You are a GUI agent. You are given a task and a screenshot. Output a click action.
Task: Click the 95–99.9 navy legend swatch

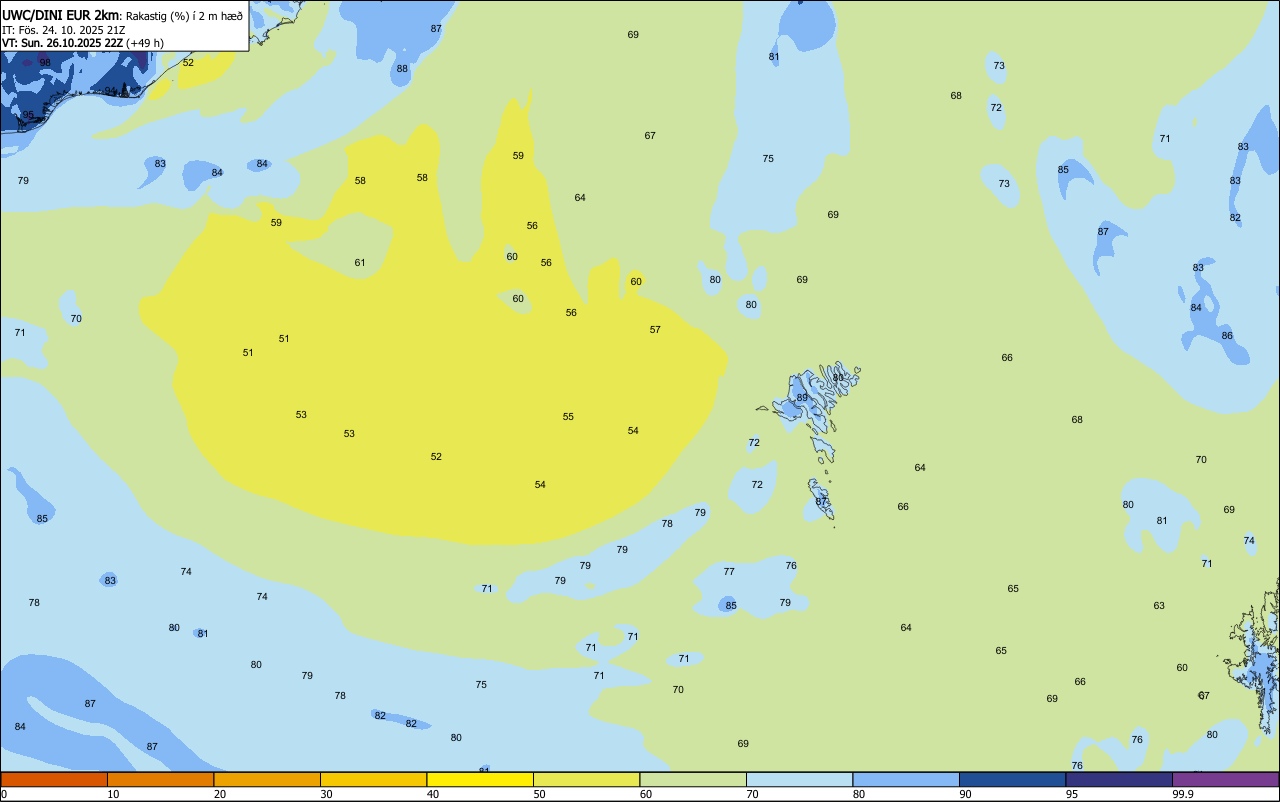click(1119, 779)
